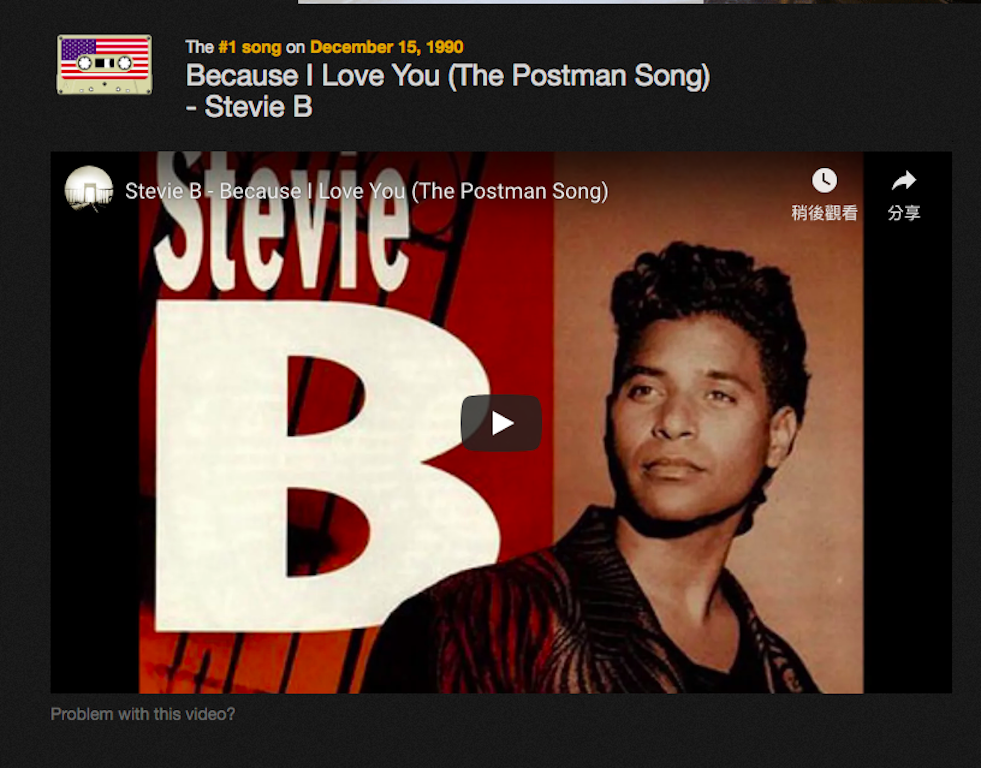Open the YouTube channel avatar
Image resolution: width=981 pixels, height=768 pixels.
[x=89, y=190]
